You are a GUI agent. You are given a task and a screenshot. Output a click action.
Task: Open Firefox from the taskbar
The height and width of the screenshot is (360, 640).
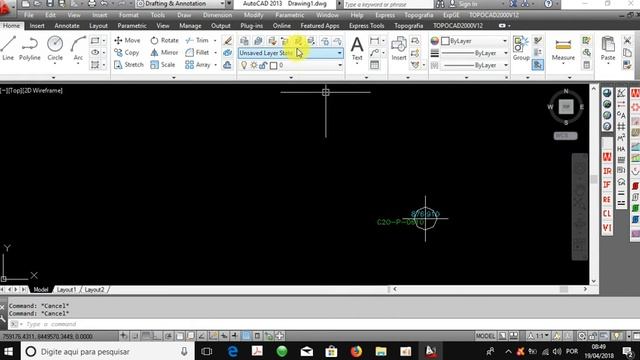point(356,351)
